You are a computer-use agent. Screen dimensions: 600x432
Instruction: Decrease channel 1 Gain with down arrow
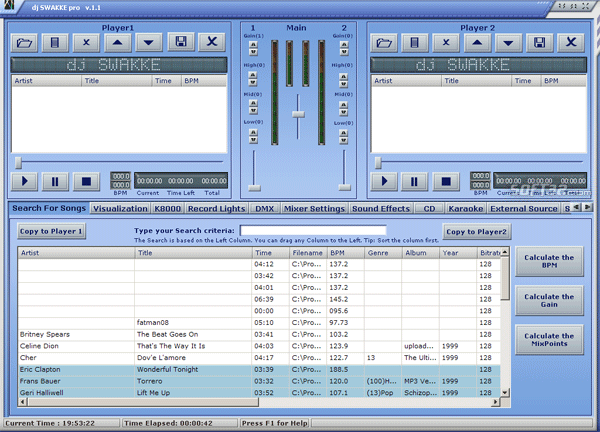253,52
